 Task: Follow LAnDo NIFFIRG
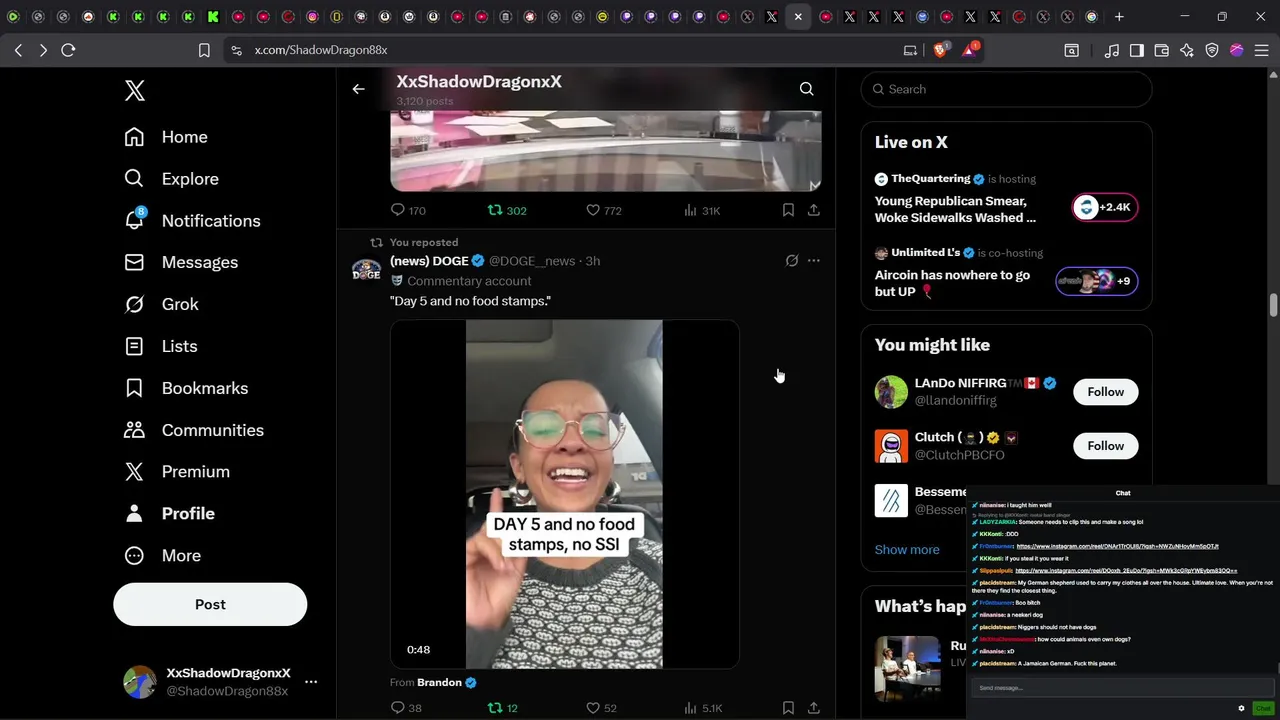(1105, 392)
